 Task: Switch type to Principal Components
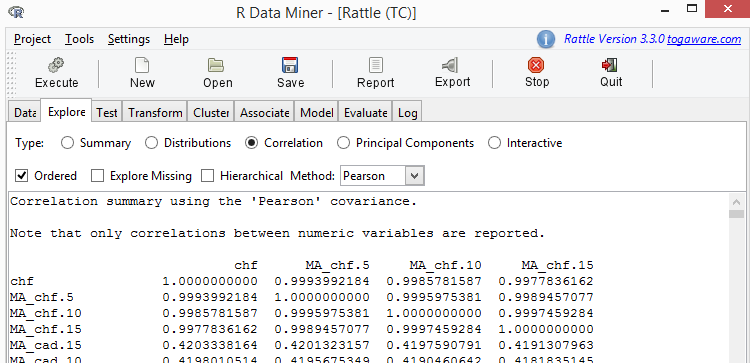[343, 143]
